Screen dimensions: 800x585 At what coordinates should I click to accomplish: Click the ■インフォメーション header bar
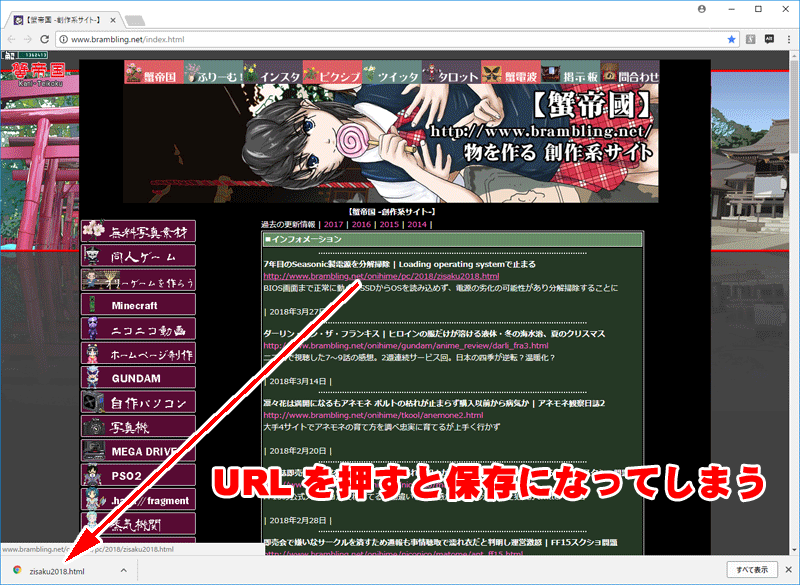452,239
